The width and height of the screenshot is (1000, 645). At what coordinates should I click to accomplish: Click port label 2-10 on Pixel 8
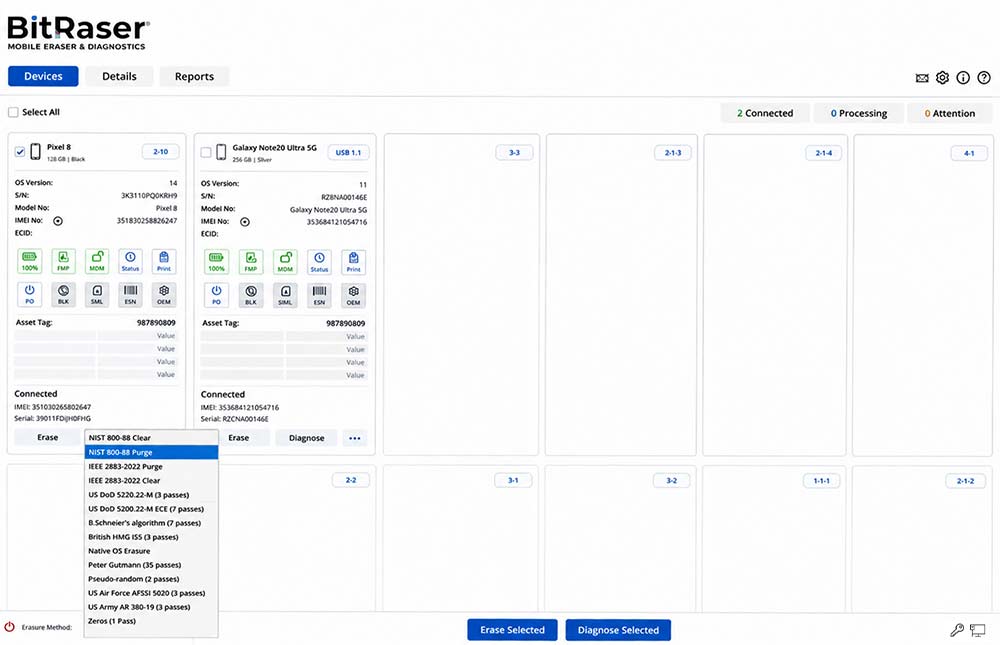(x=160, y=152)
